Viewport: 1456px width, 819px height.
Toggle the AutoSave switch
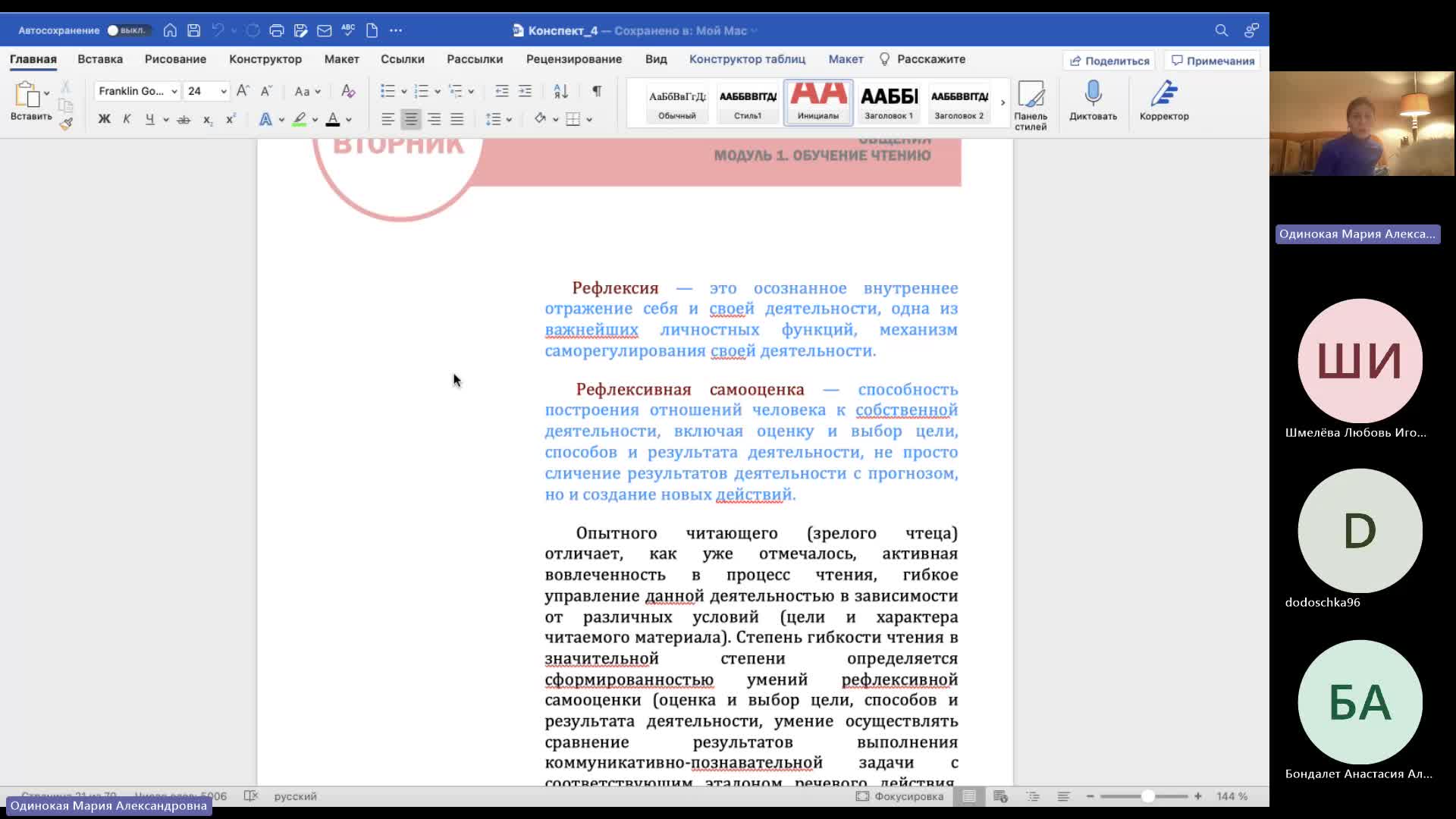pos(127,30)
